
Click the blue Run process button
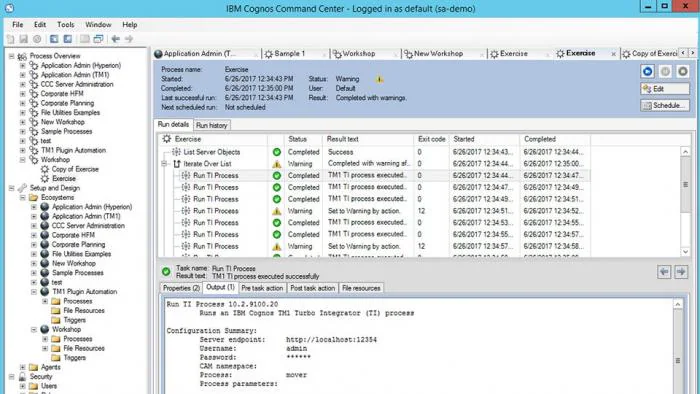click(x=648, y=71)
